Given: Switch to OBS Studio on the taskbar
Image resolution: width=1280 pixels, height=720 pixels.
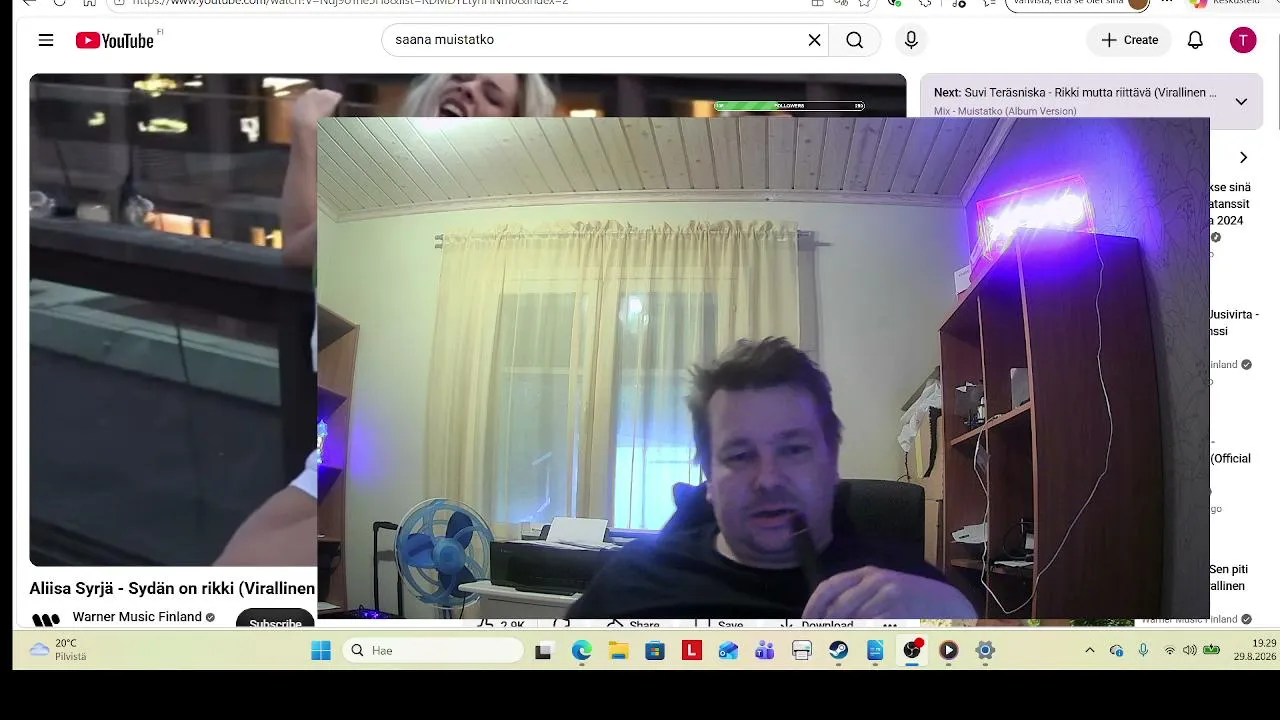Looking at the screenshot, I should (x=912, y=651).
